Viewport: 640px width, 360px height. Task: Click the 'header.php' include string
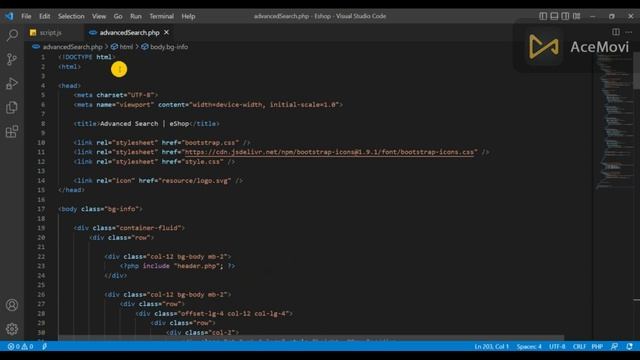(198, 266)
